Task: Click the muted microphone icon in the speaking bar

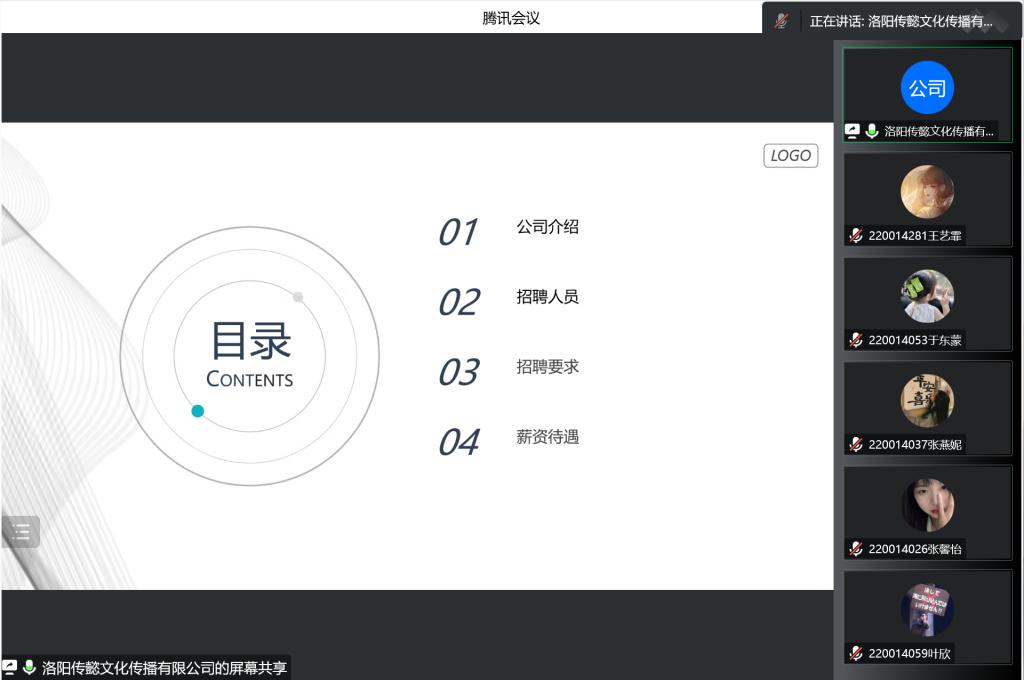Action: [782, 20]
